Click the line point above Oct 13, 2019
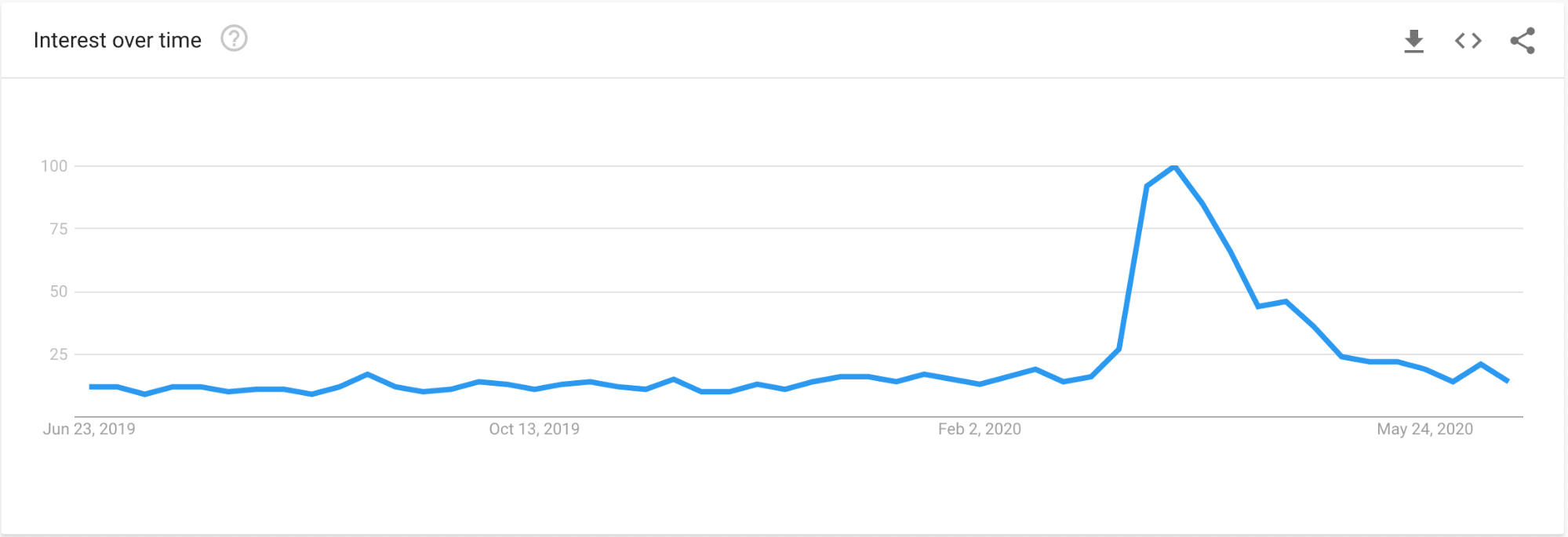1568x537 pixels. pos(534,389)
